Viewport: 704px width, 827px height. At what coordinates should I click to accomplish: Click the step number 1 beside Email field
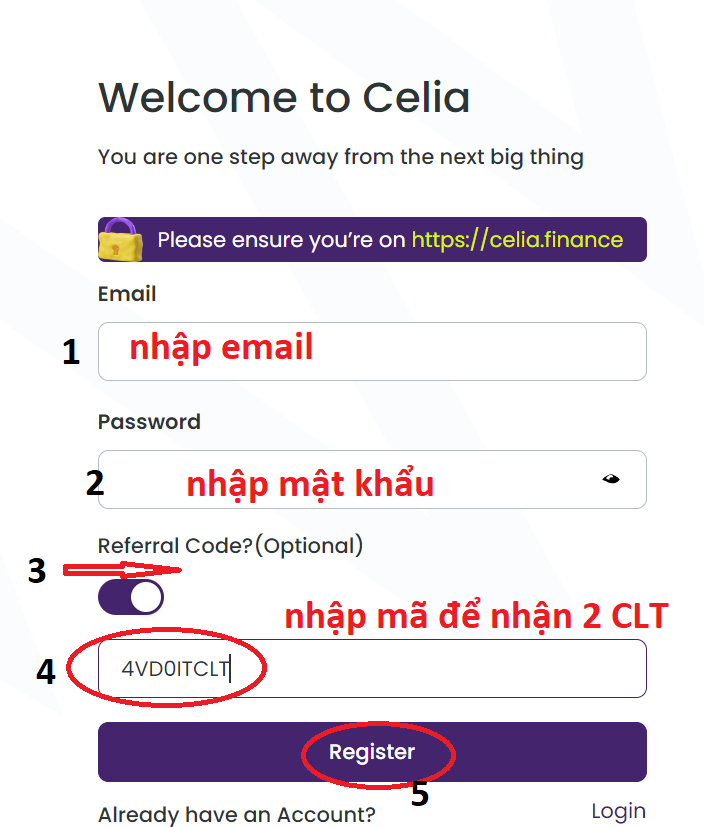point(71,352)
